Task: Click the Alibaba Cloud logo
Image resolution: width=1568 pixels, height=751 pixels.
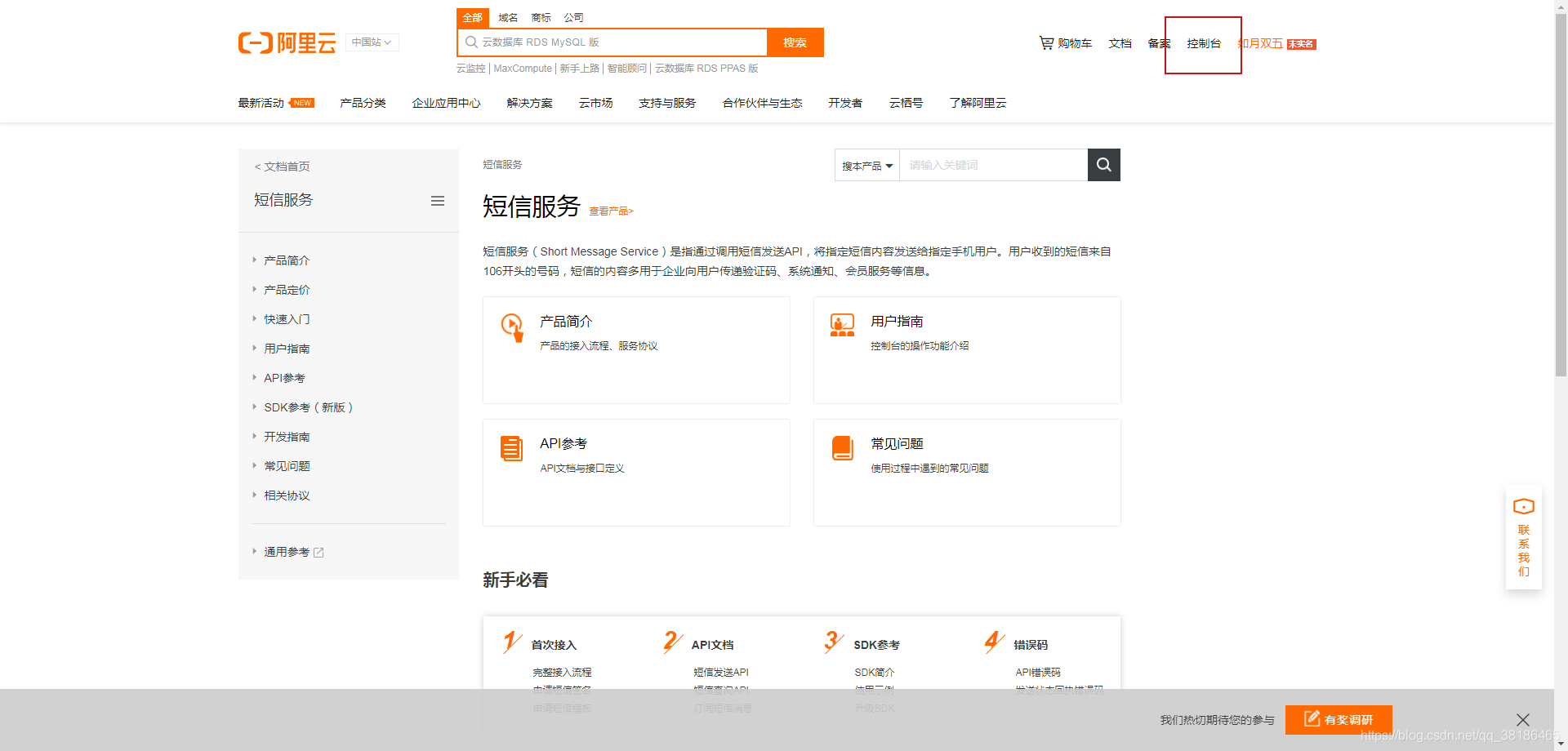Action: pos(287,42)
